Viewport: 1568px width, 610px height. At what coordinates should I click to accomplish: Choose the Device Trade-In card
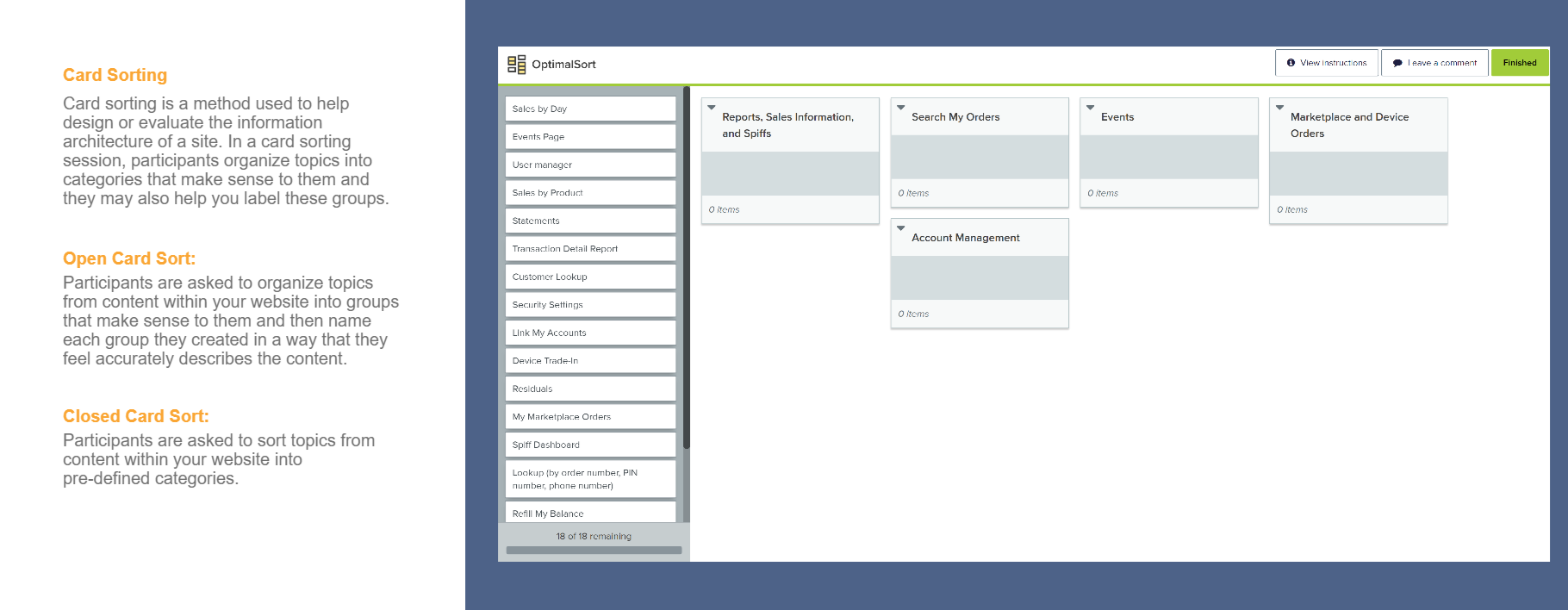(x=590, y=360)
